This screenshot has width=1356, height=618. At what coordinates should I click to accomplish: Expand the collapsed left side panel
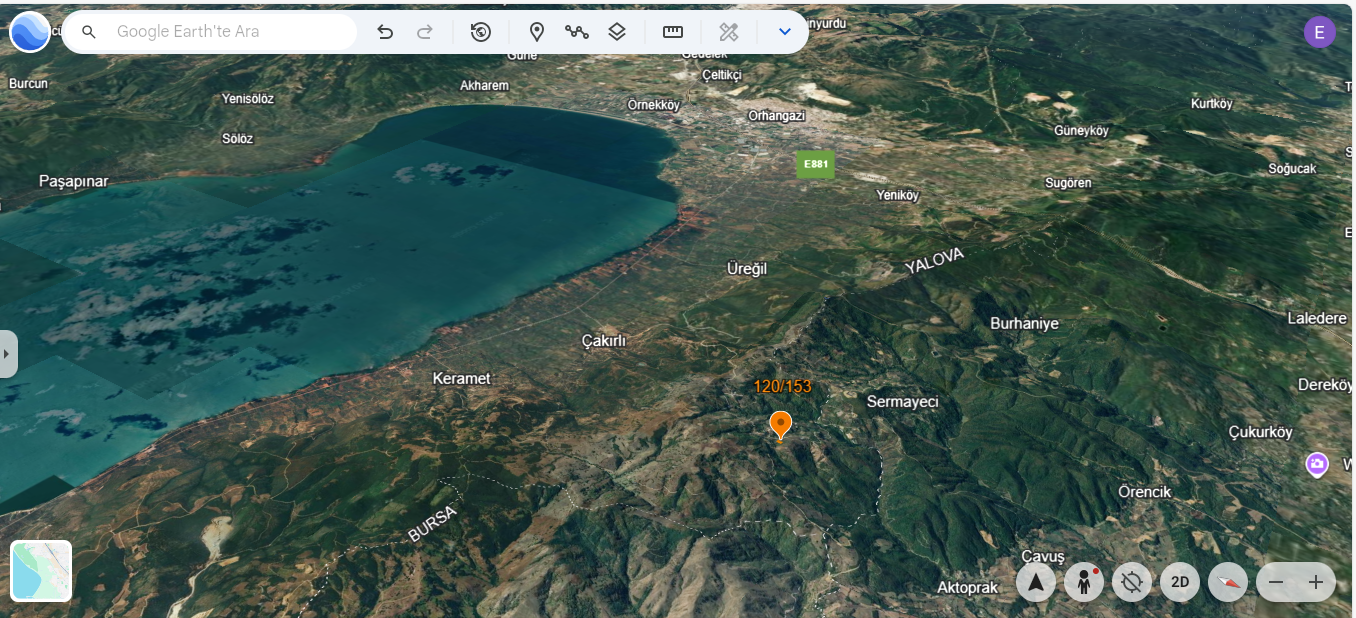click(x=8, y=354)
